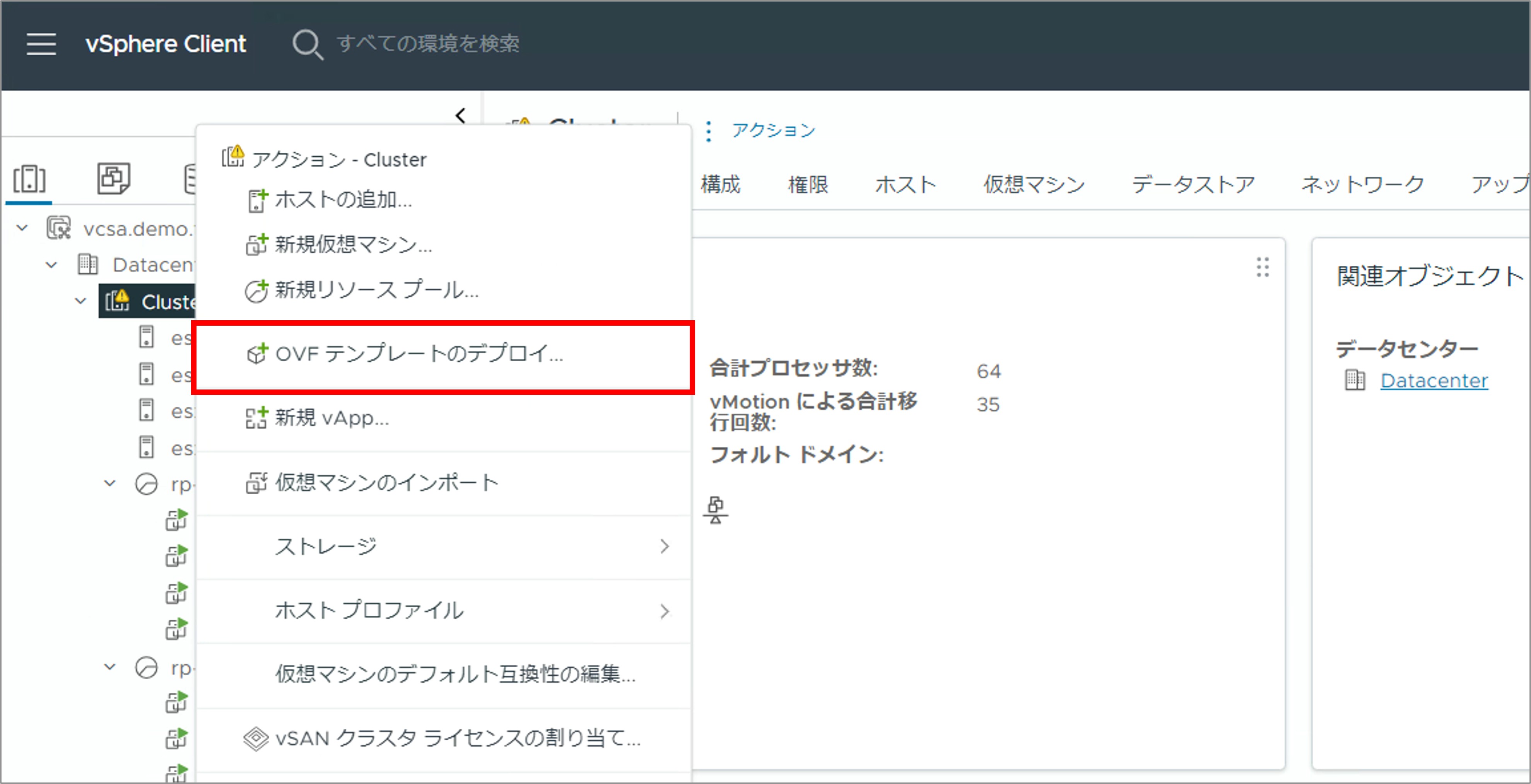This screenshot has height=784, width=1531.
Task: Choose vSAN クラスタ ライセンスの割り当て entry
Action: coord(443,738)
